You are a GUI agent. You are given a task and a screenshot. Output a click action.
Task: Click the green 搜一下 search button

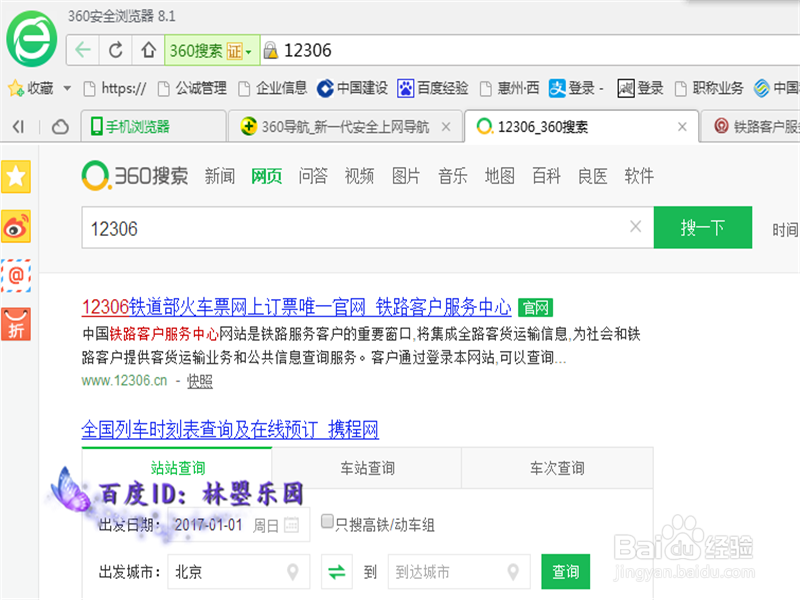(x=702, y=227)
